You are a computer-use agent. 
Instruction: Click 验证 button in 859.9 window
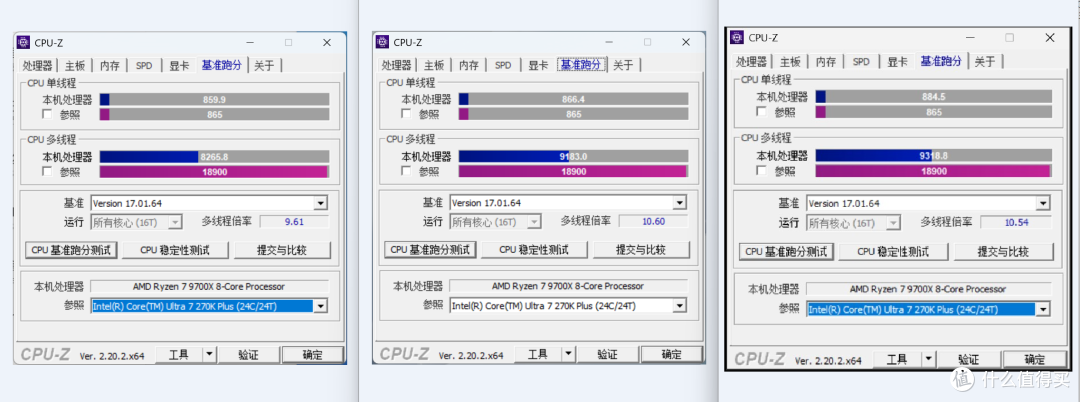click(248, 355)
